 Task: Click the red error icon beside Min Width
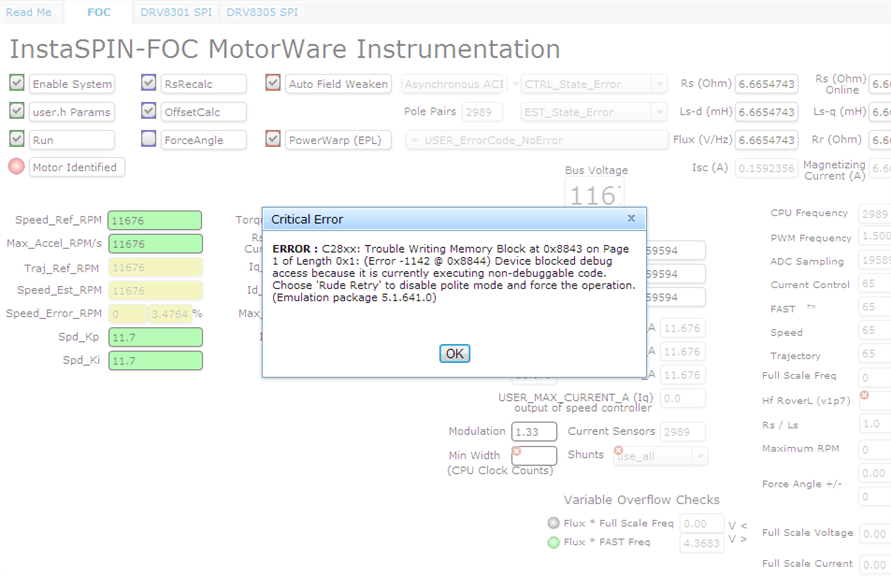point(517,451)
